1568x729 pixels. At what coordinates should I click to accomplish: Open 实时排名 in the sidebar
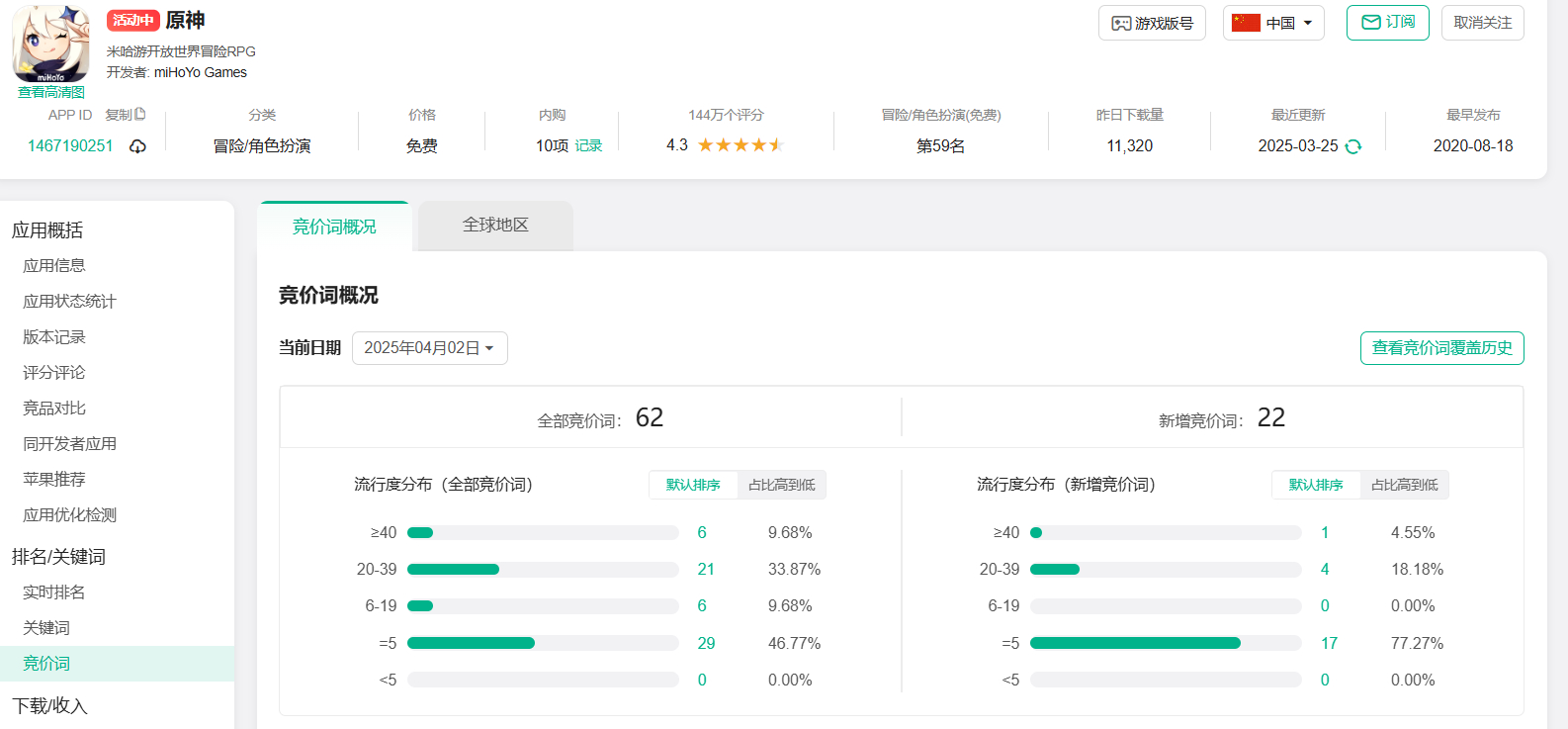(x=54, y=592)
